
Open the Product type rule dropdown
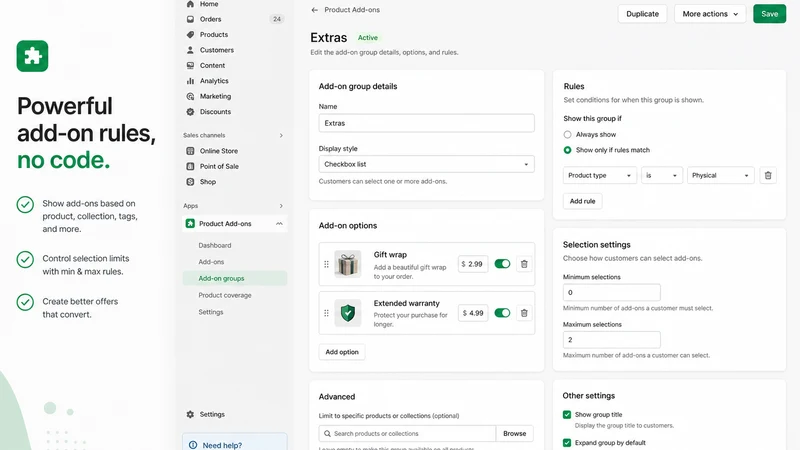click(600, 176)
